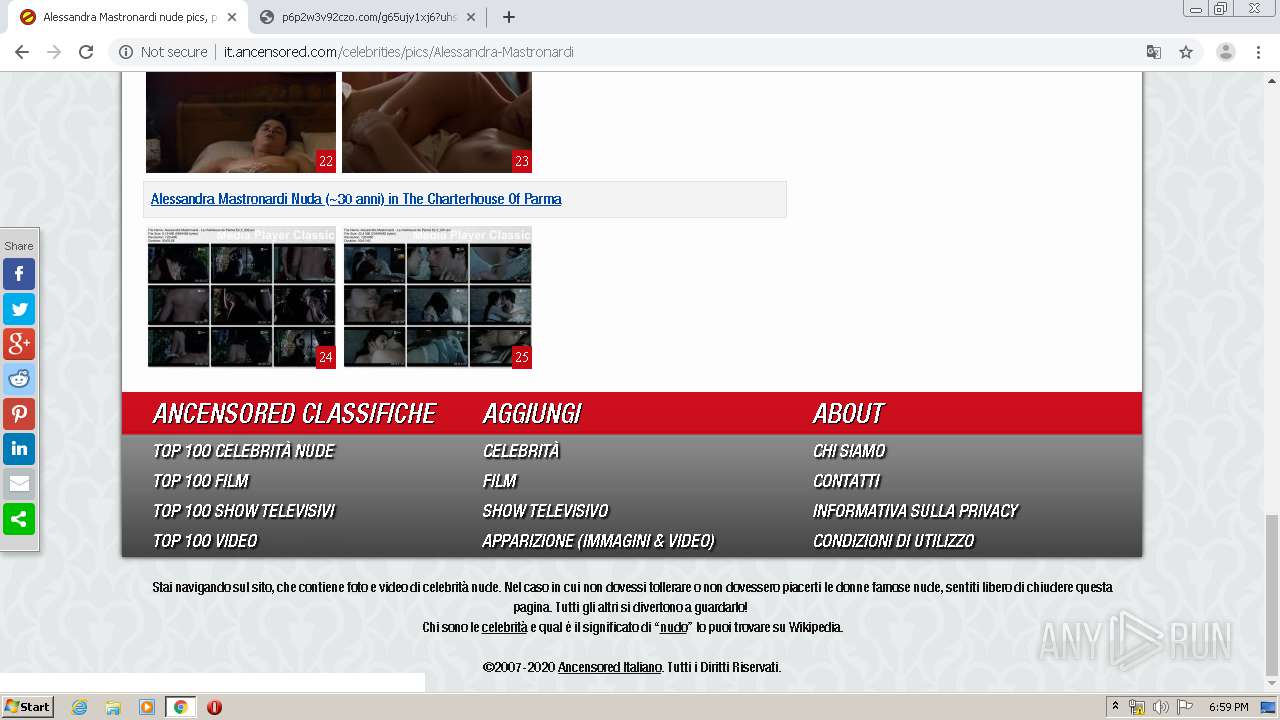Image resolution: width=1280 pixels, height=720 pixels.
Task: Click the vertical page scrollbar thumb
Action: coord(1271,594)
